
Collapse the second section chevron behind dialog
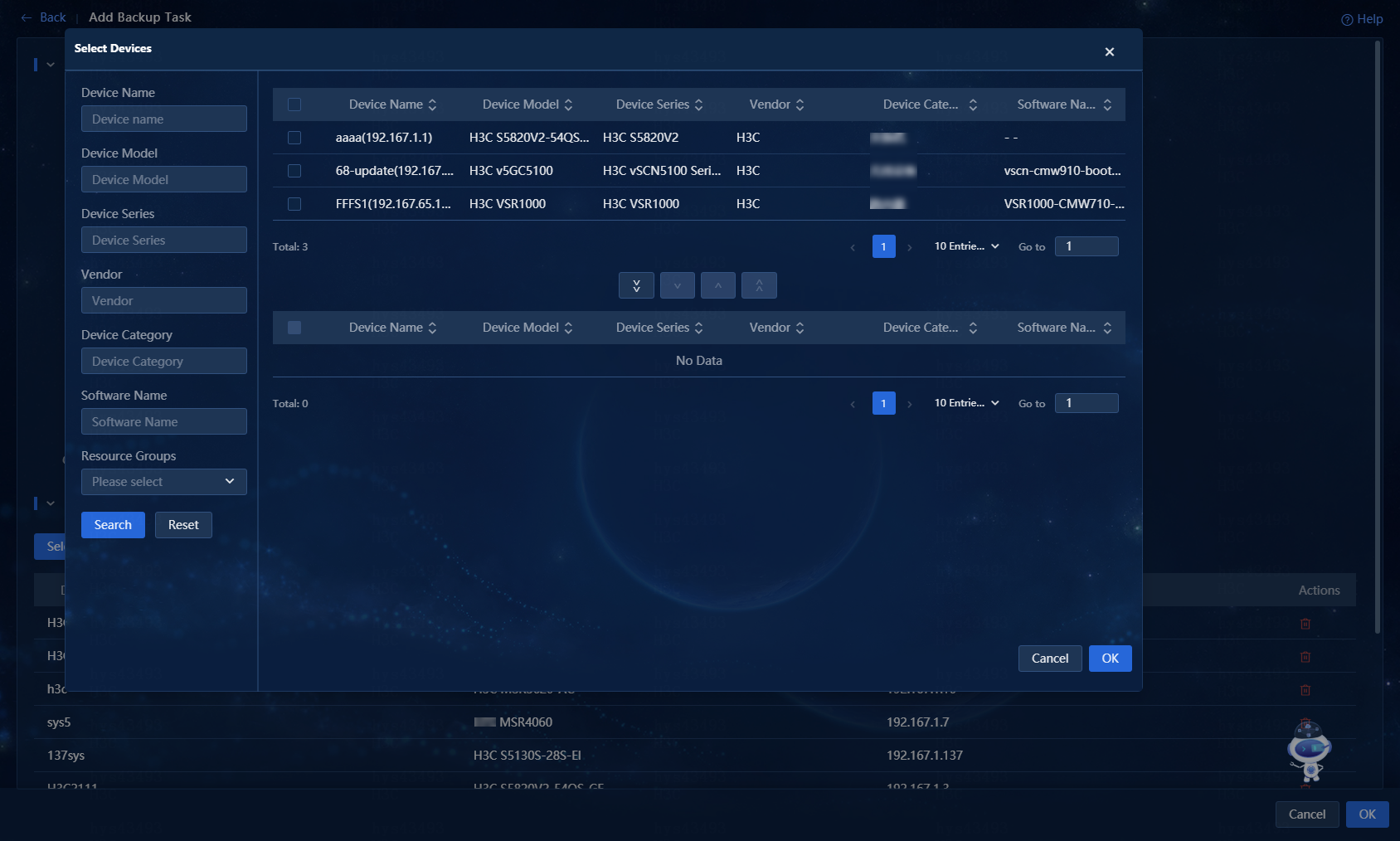click(x=51, y=503)
